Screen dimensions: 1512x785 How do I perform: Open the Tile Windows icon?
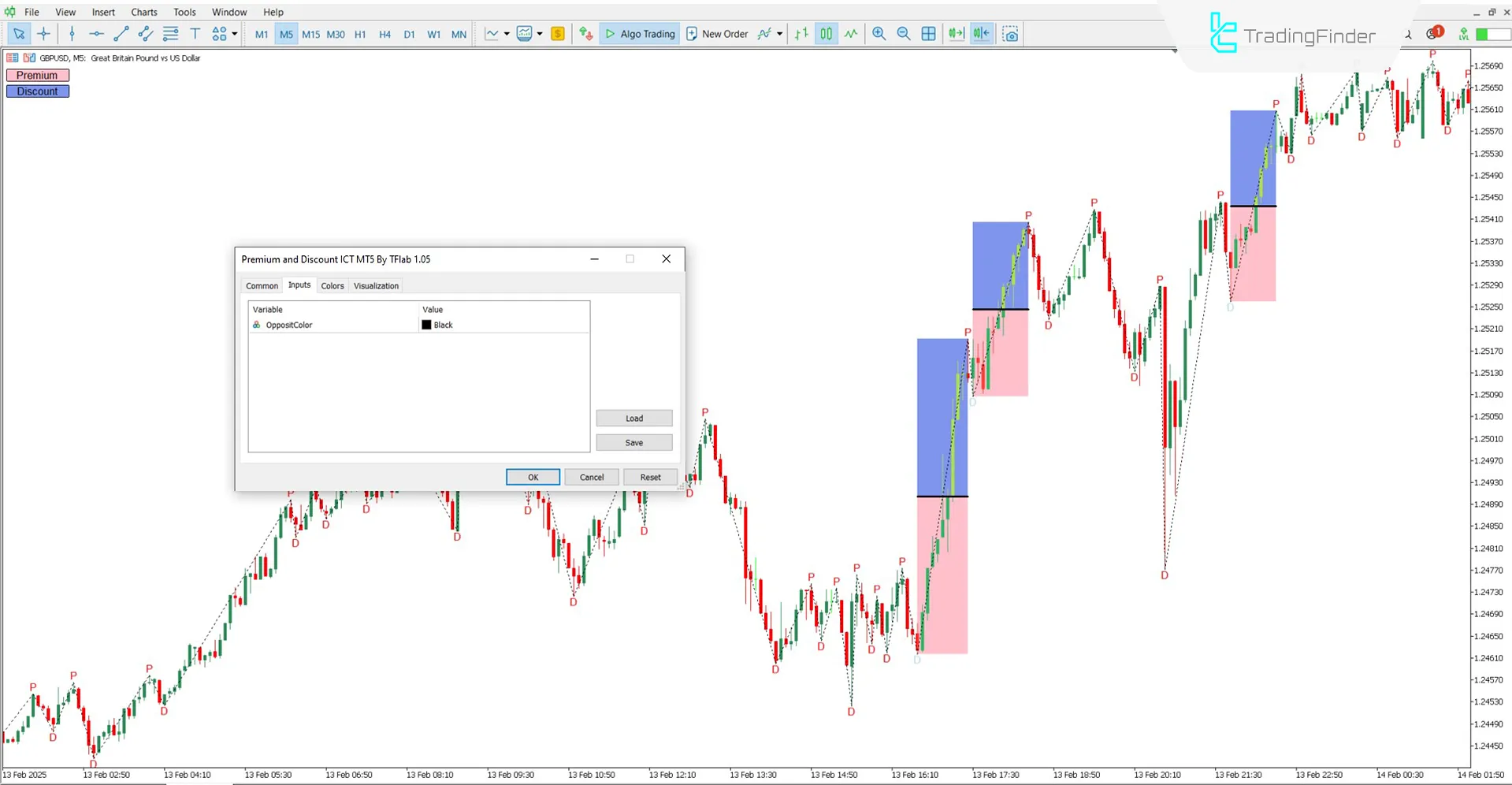[x=928, y=34]
